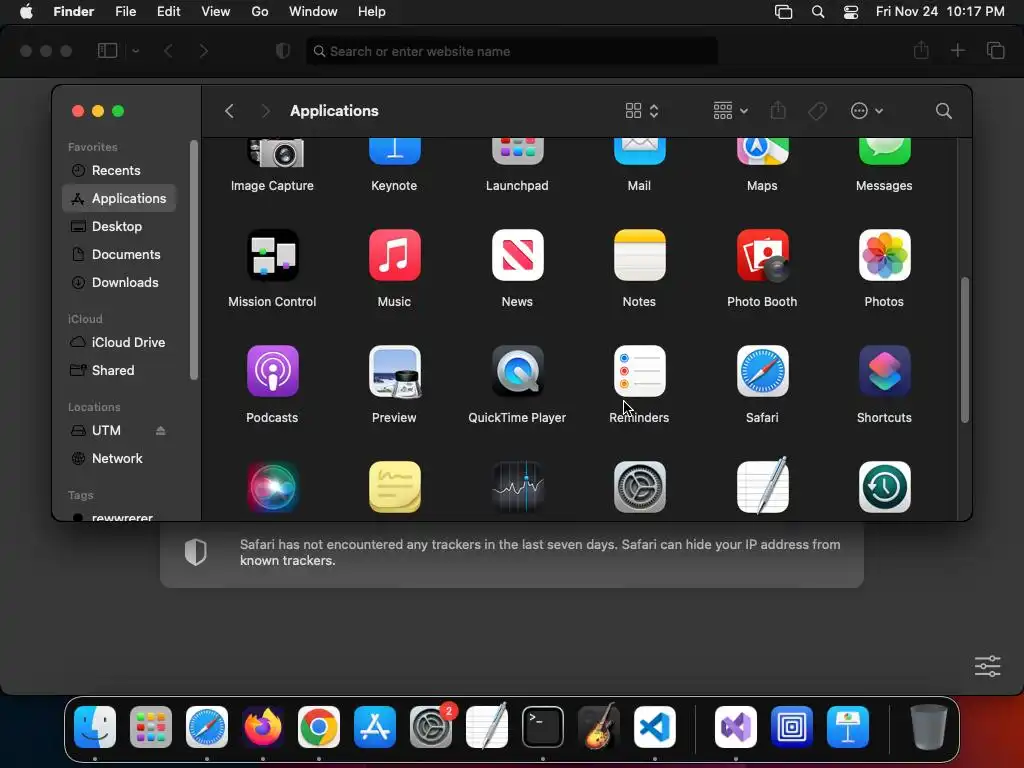The height and width of the screenshot is (768, 1024).
Task: Open the icon view switcher dropdown
Action: [x=642, y=111]
